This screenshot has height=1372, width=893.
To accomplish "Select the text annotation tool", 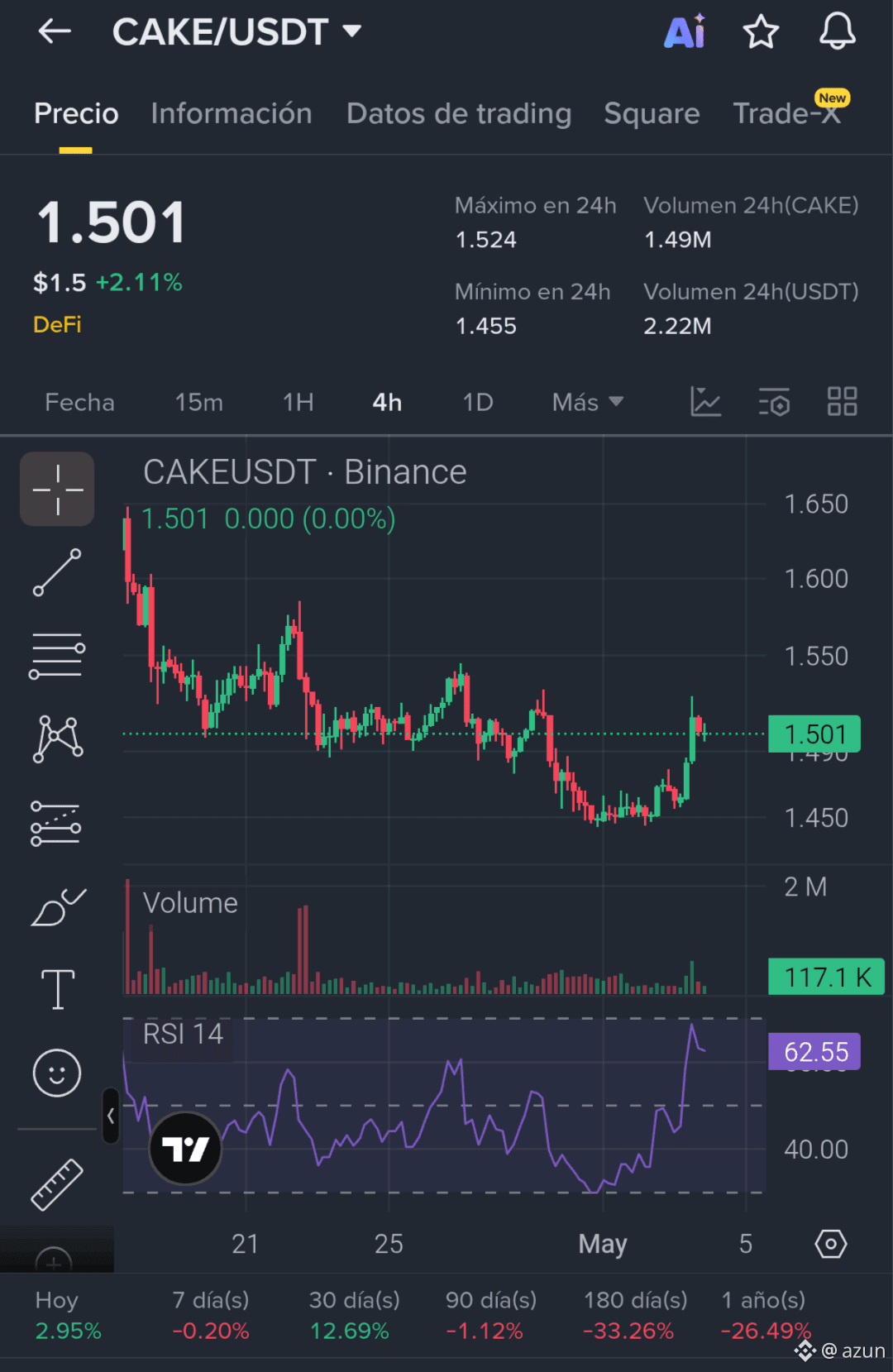I will tap(57, 989).
